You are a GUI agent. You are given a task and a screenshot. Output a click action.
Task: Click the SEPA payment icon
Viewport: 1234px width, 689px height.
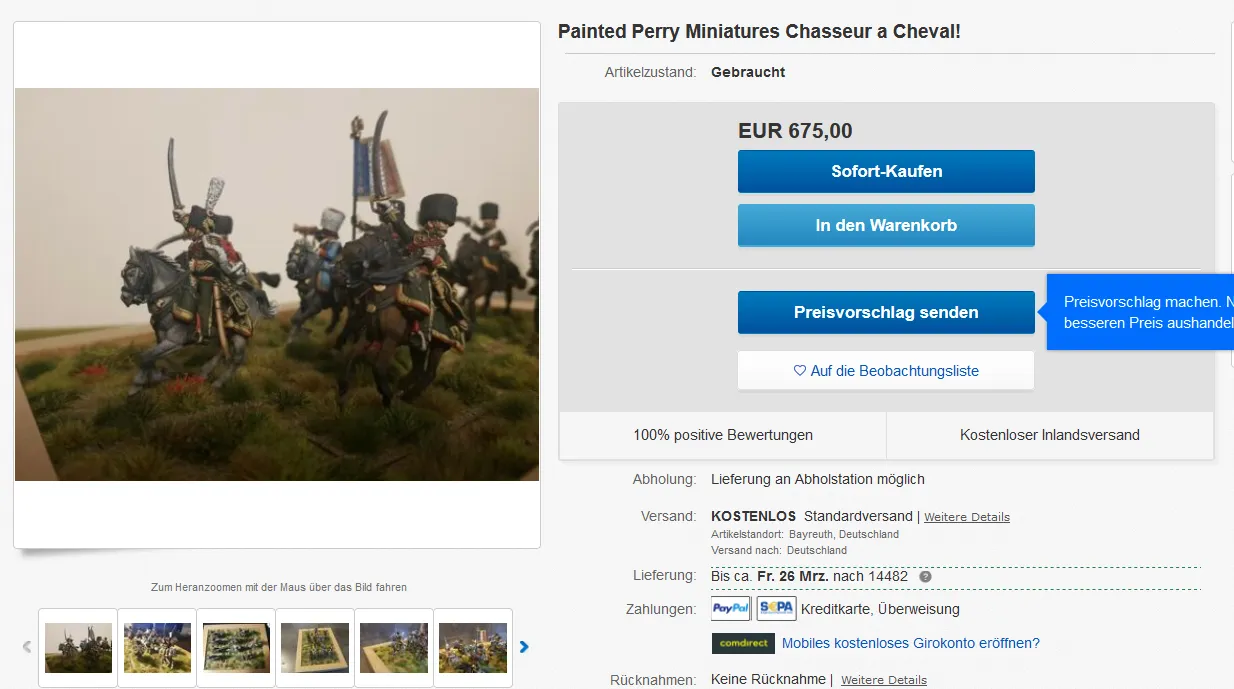(x=776, y=608)
